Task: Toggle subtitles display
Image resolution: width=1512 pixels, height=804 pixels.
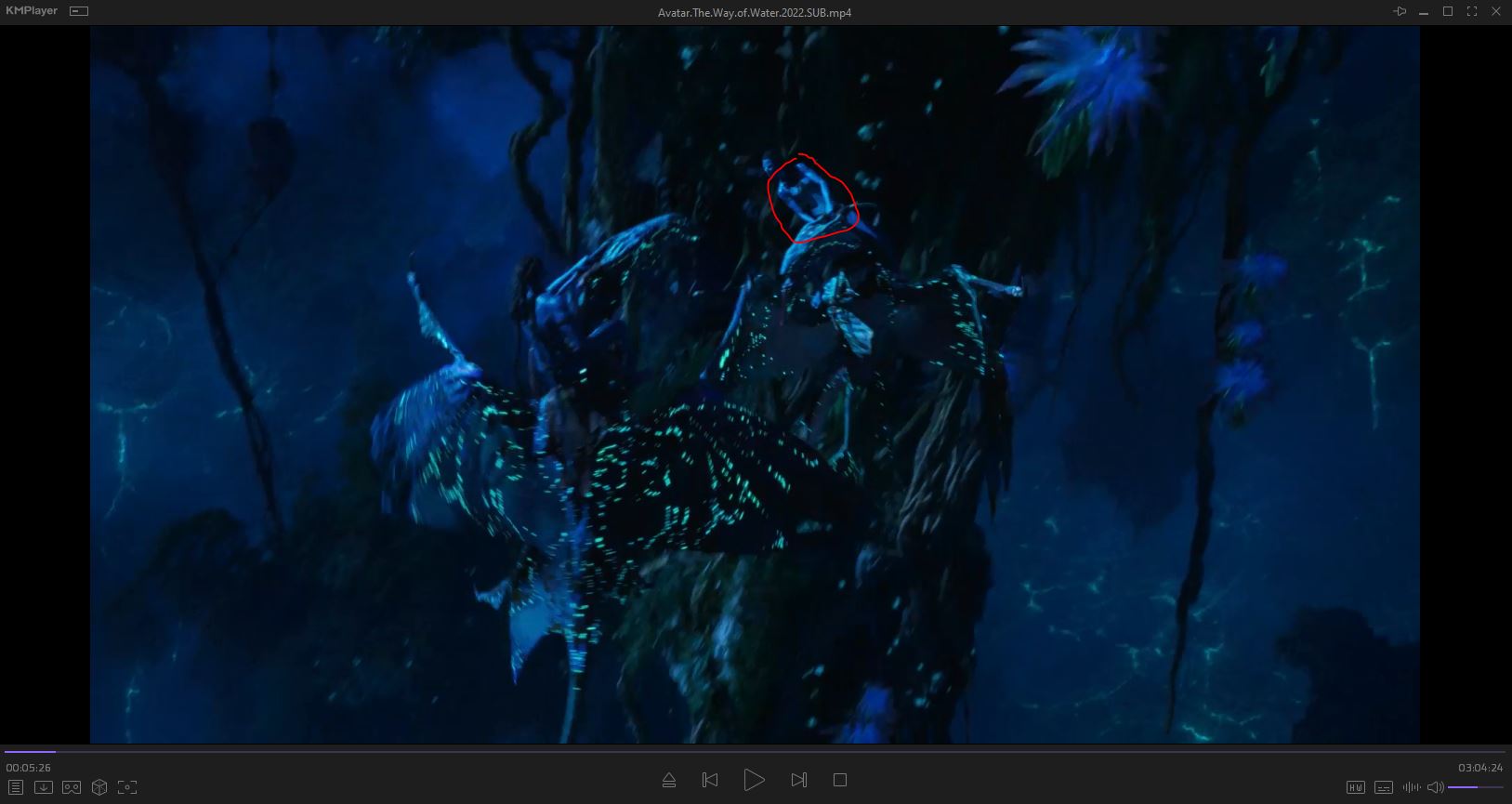Action: pyautogui.click(x=1384, y=787)
